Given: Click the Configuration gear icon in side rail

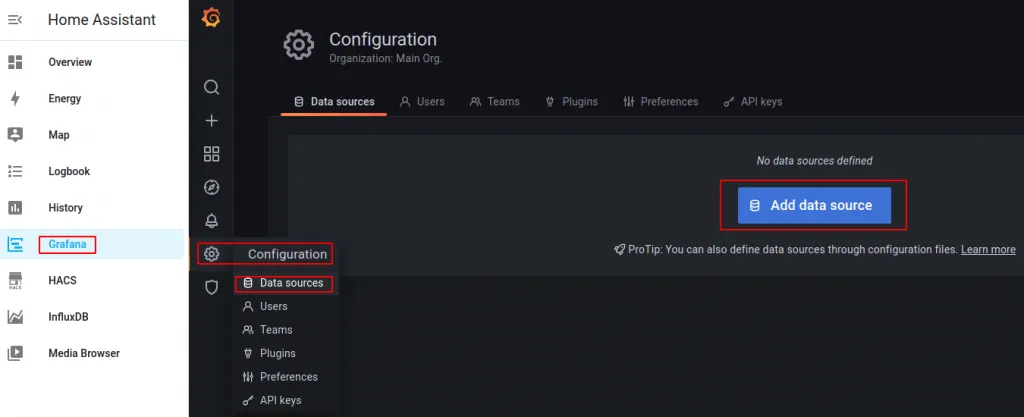Looking at the screenshot, I should tap(212, 254).
